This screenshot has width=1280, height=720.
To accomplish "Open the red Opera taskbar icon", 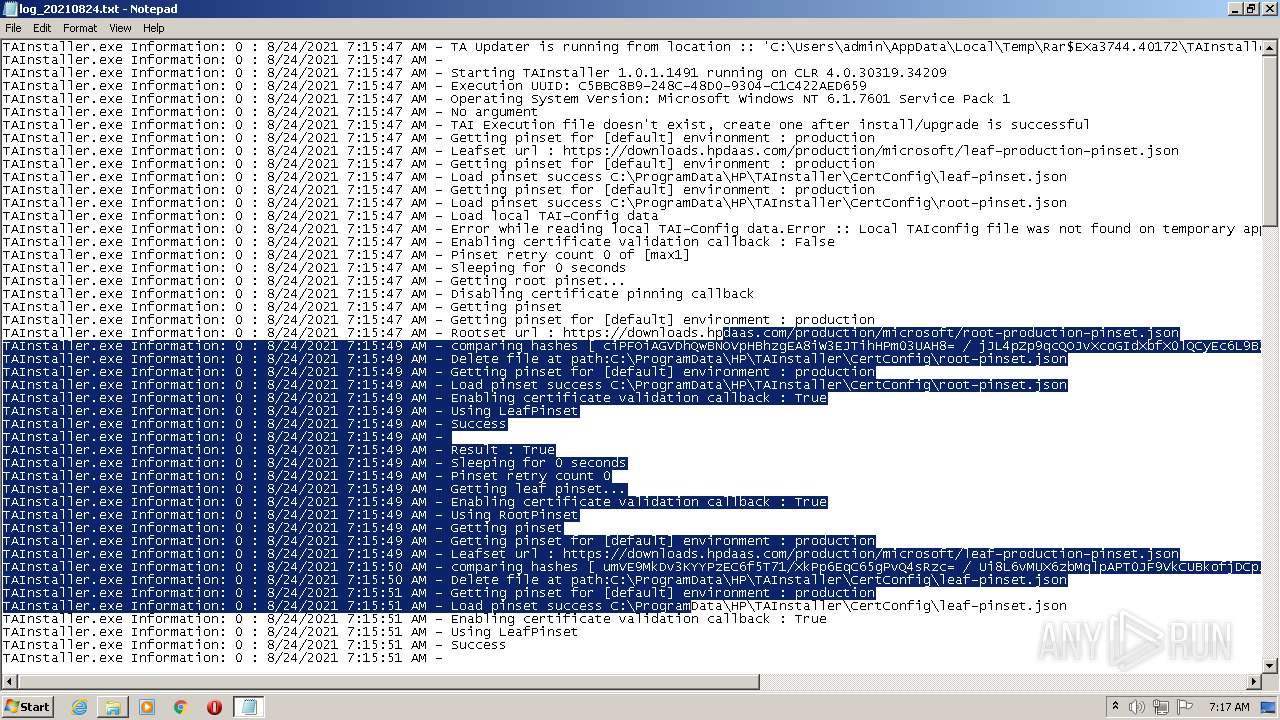I will 214,707.
